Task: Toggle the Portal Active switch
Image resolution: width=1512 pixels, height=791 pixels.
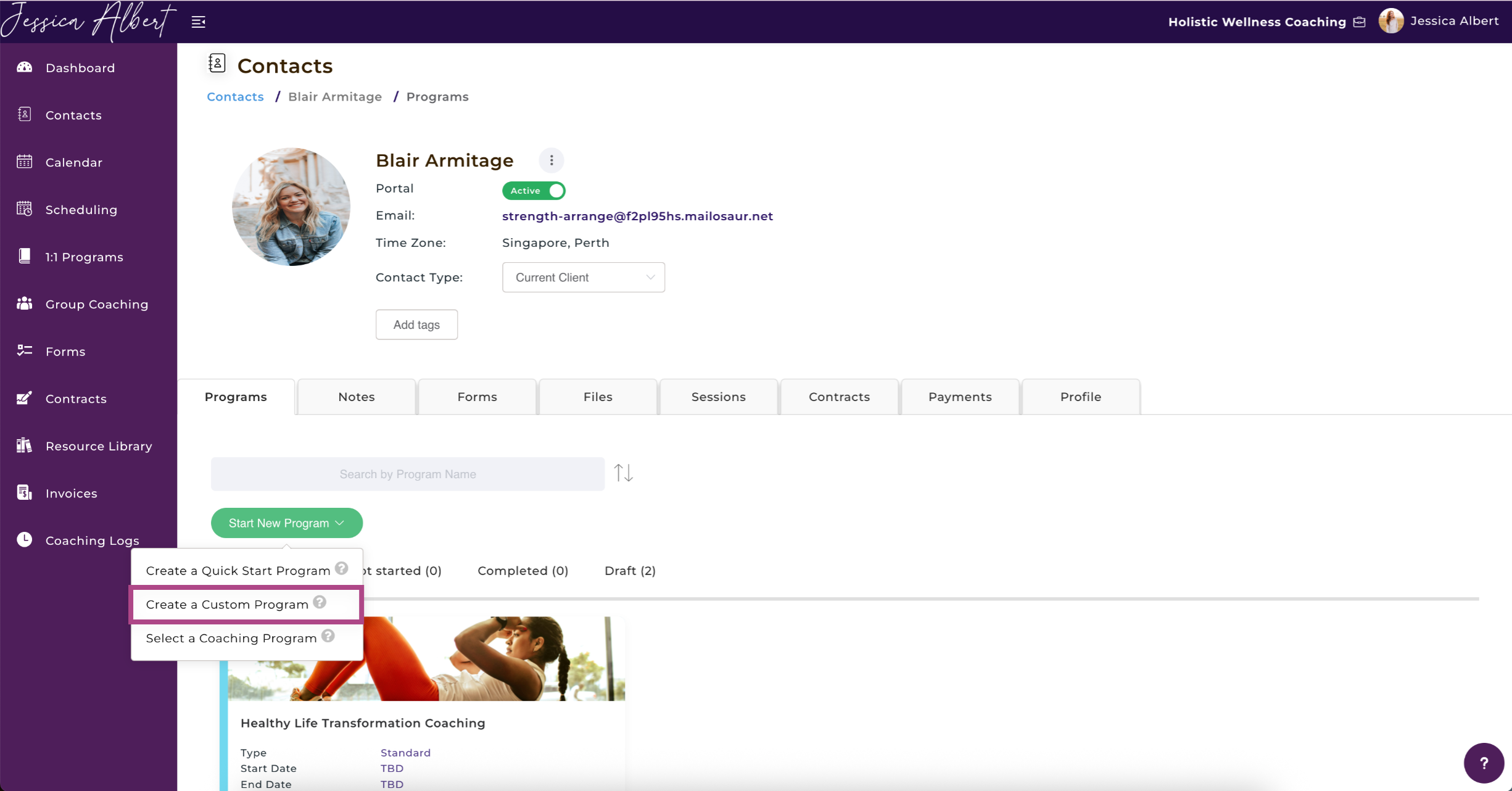Action: 534,191
